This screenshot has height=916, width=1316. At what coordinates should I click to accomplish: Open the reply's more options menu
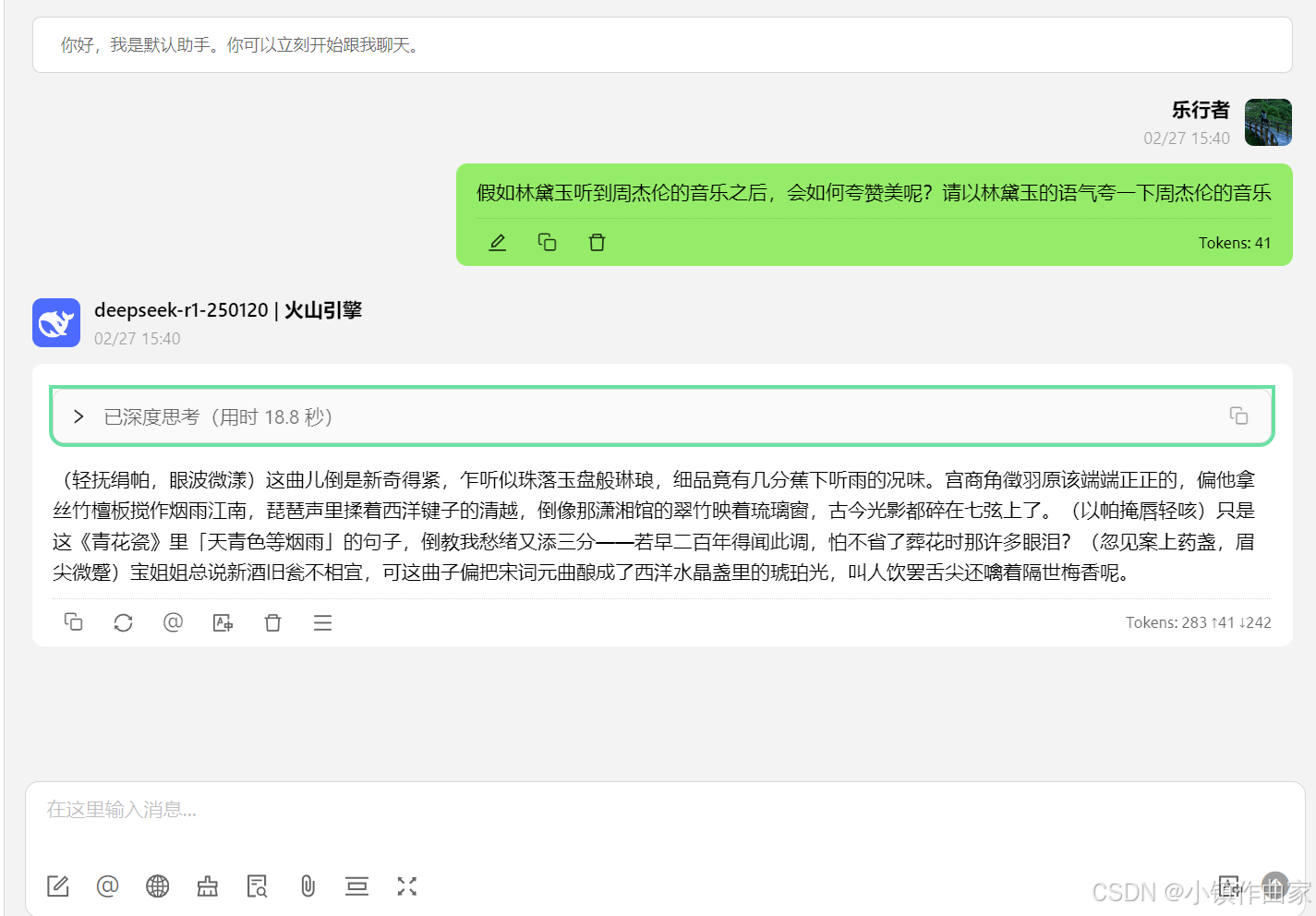(322, 623)
